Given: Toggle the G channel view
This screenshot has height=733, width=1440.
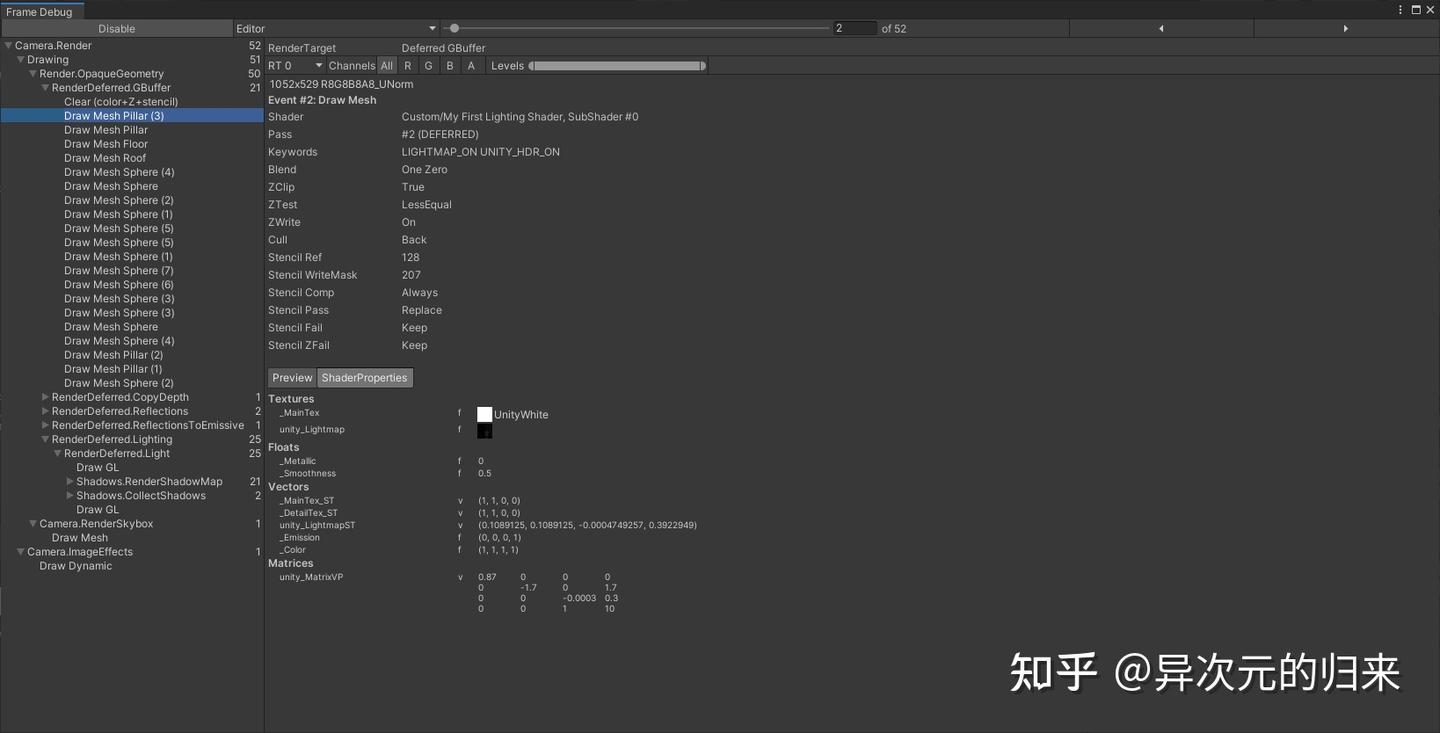Looking at the screenshot, I should point(428,65).
